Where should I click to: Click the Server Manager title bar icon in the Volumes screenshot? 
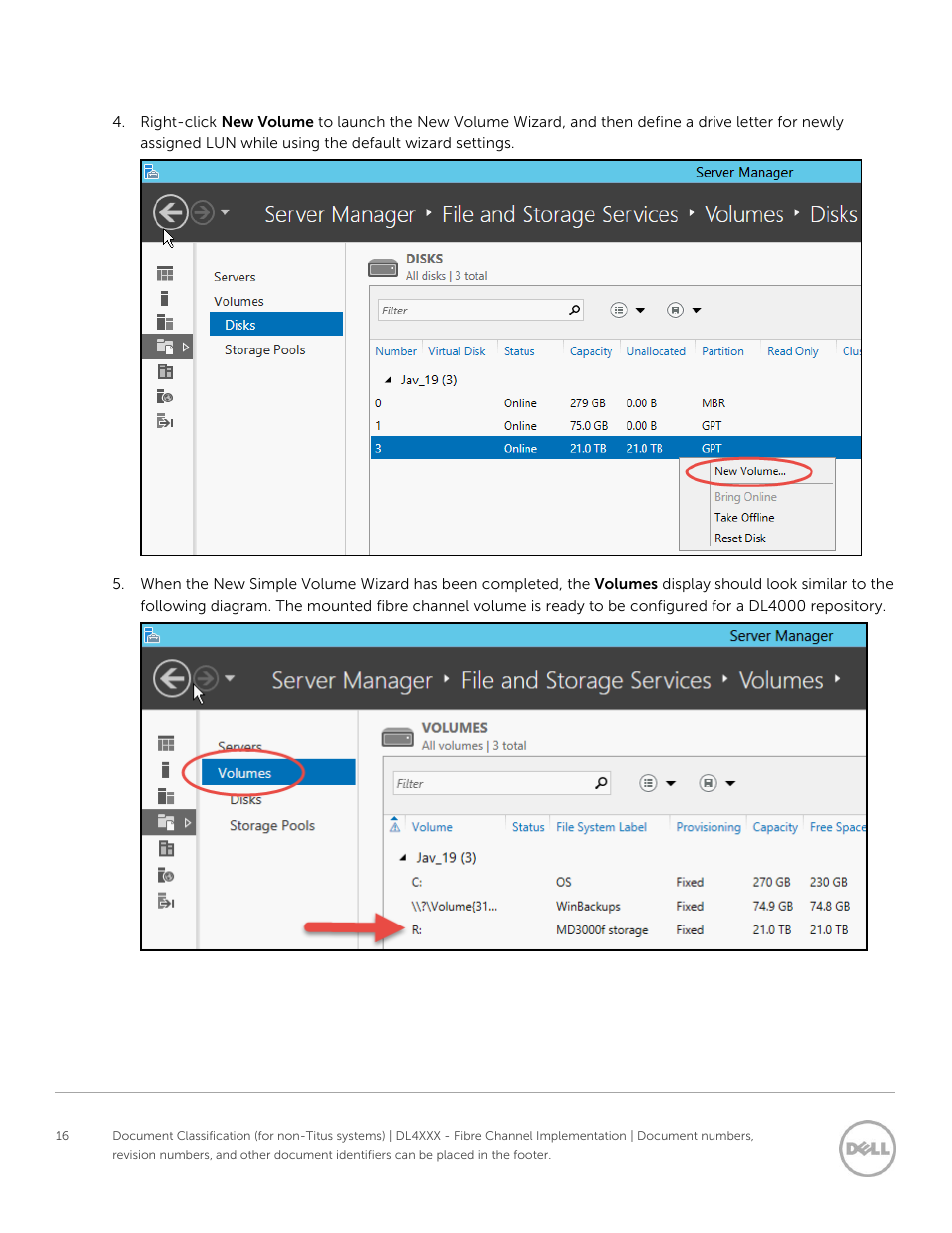tap(152, 636)
